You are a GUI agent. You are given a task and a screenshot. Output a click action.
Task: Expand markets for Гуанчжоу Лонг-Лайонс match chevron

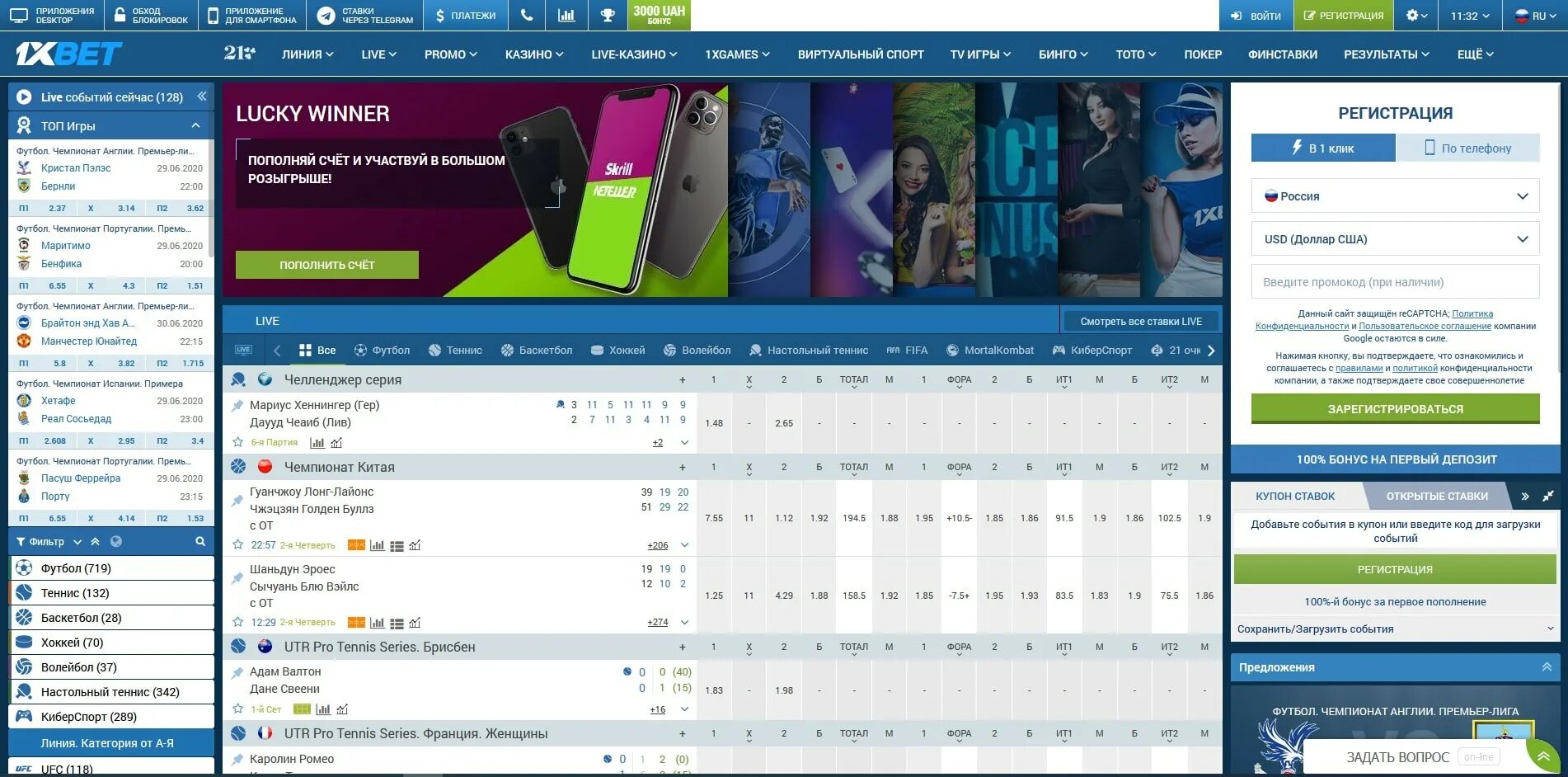684,545
